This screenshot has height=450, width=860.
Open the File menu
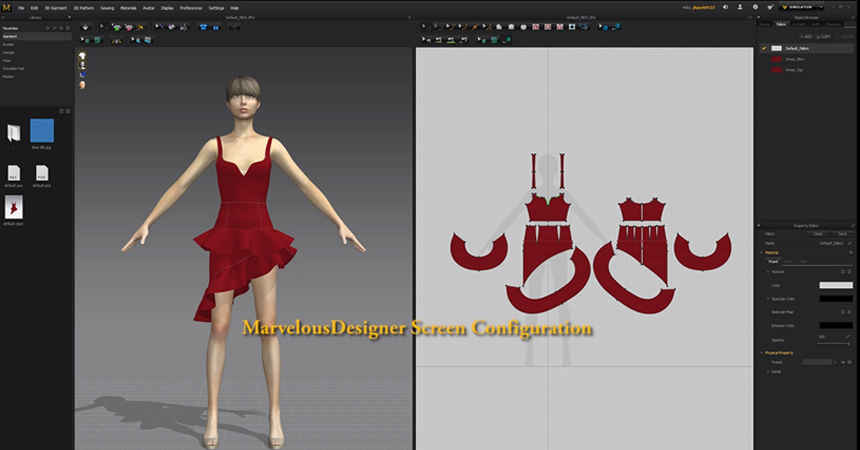pyautogui.click(x=22, y=7)
